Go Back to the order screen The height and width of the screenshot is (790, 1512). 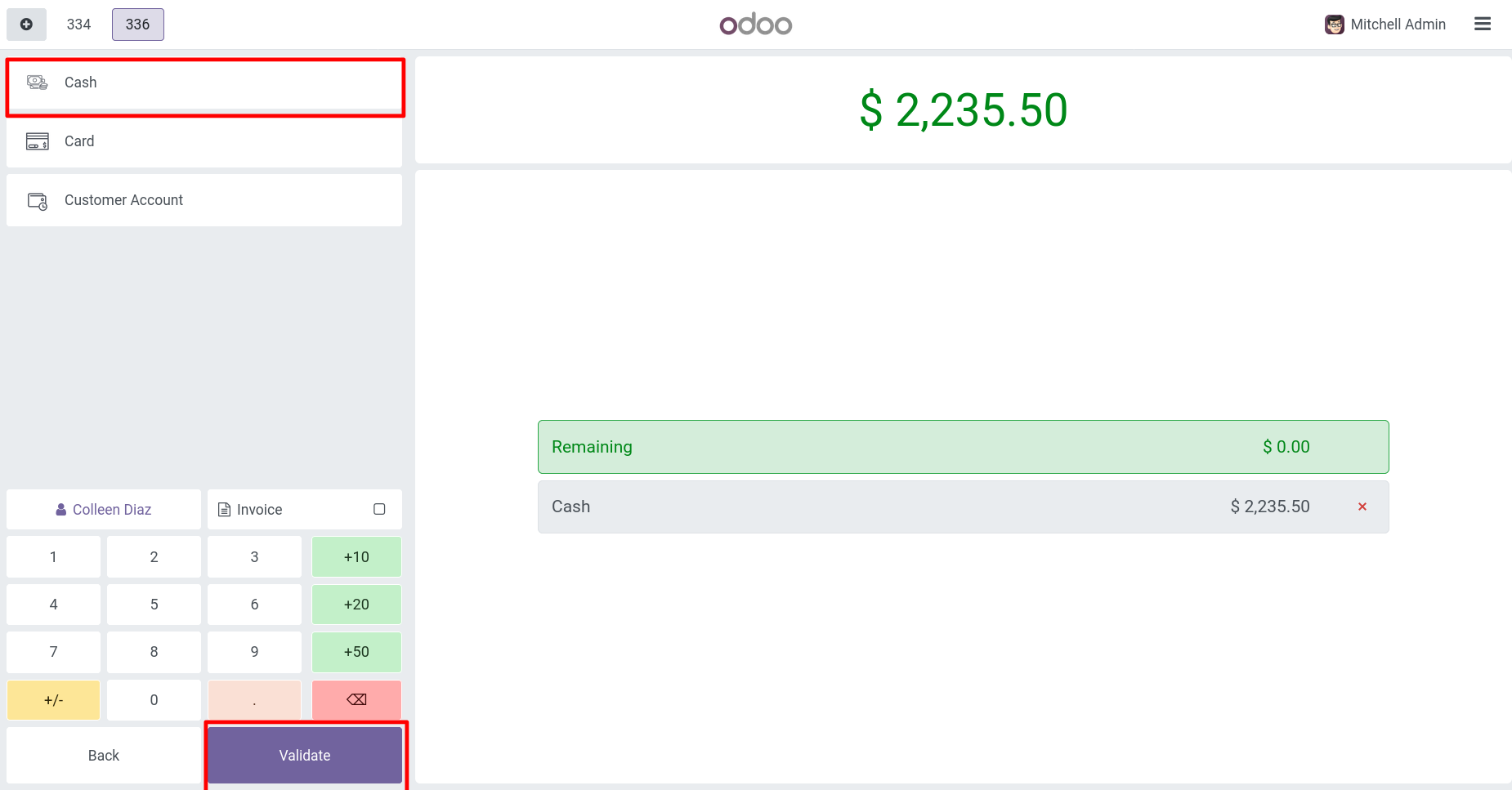click(x=104, y=756)
